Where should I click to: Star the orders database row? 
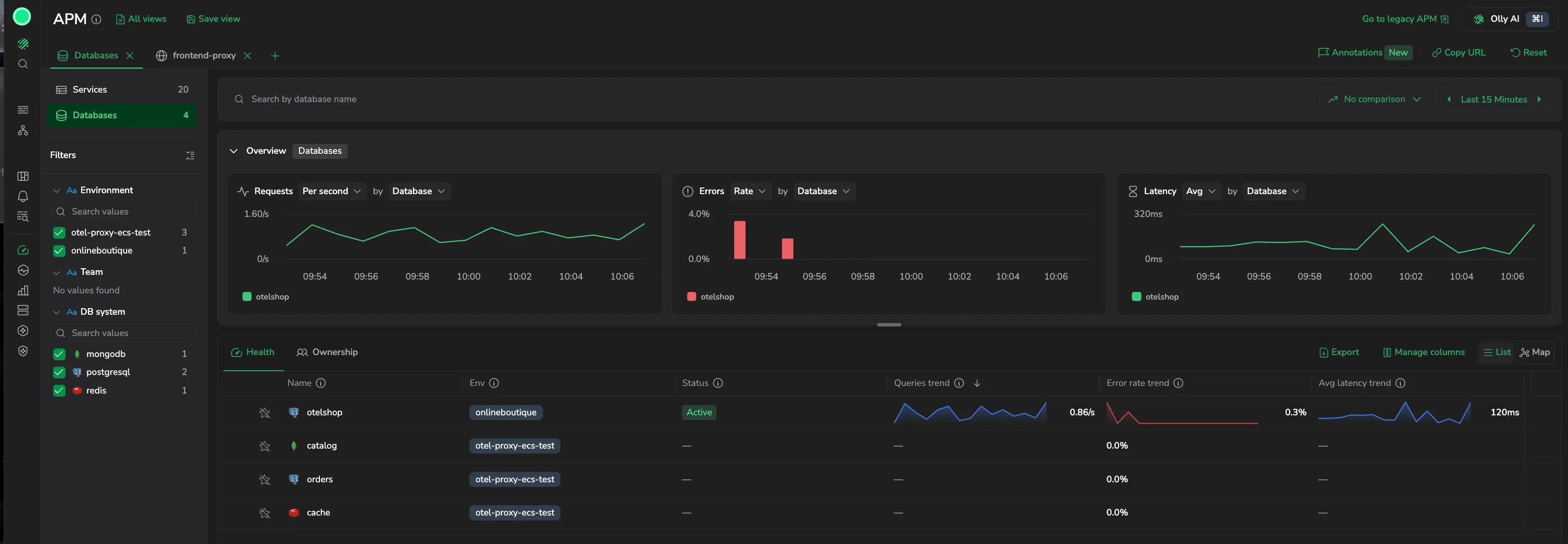[264, 480]
